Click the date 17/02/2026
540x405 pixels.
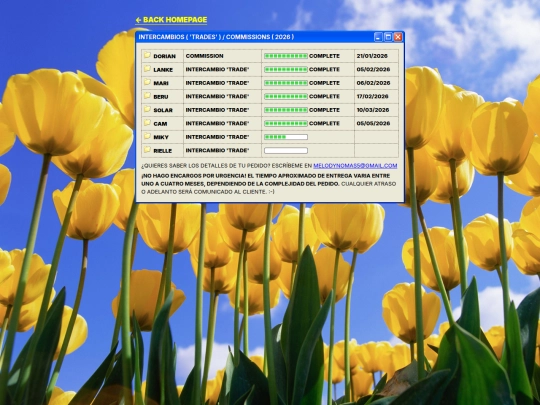(373, 96)
